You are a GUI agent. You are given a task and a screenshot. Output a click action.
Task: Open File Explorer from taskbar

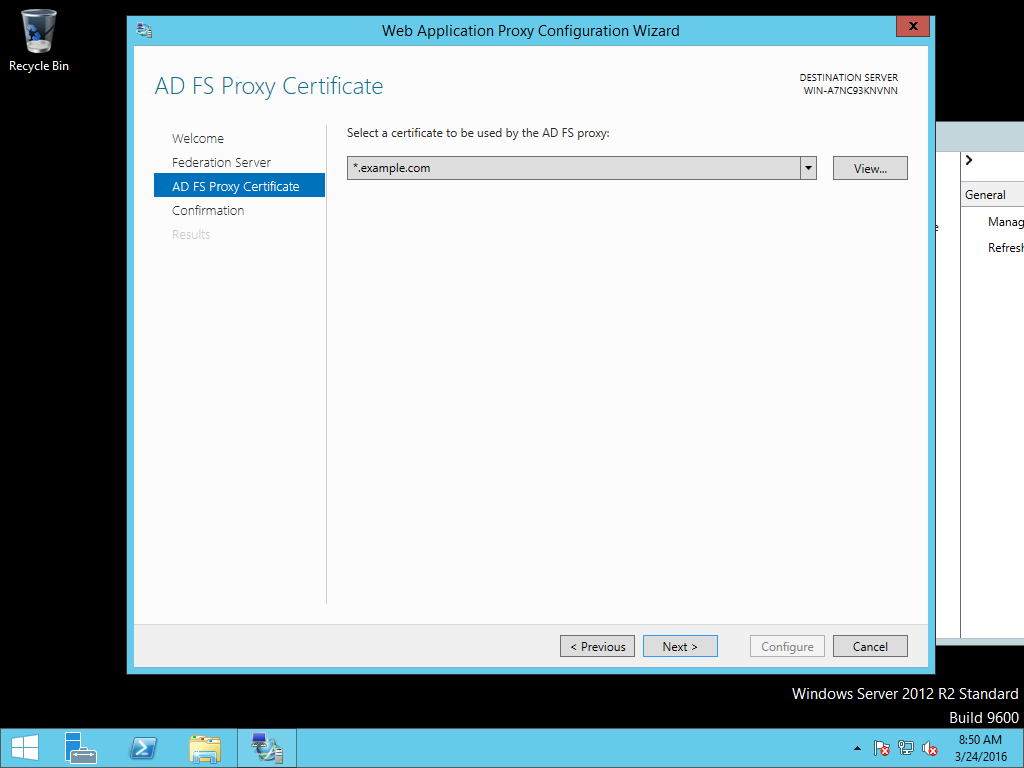click(x=205, y=748)
